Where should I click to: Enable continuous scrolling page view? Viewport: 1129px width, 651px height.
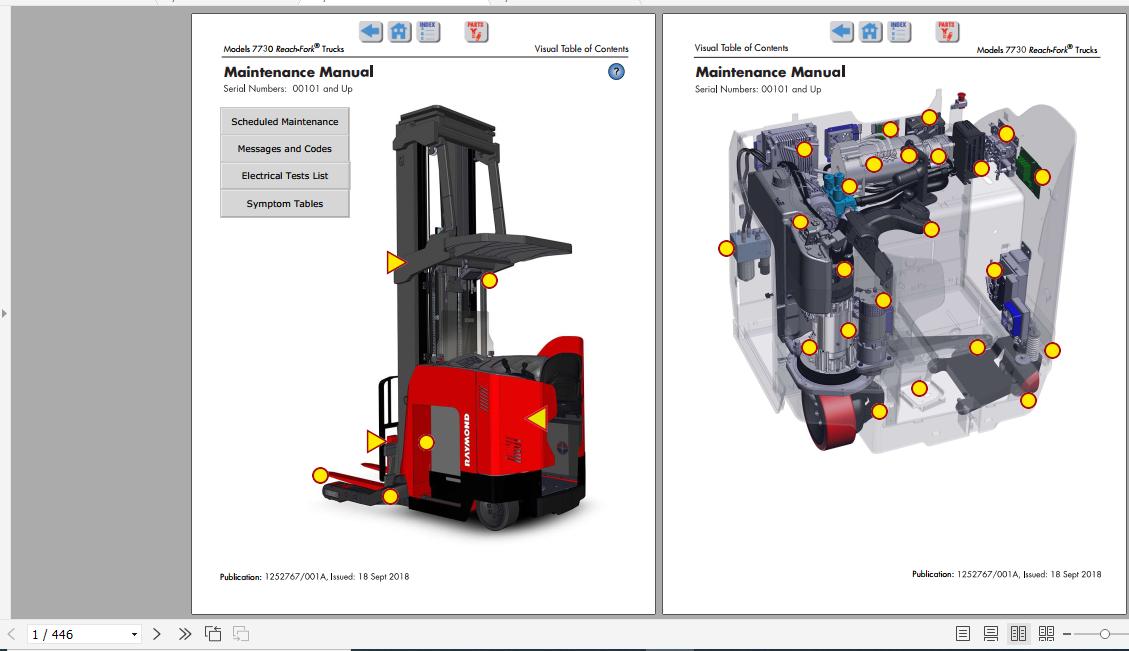(x=991, y=634)
